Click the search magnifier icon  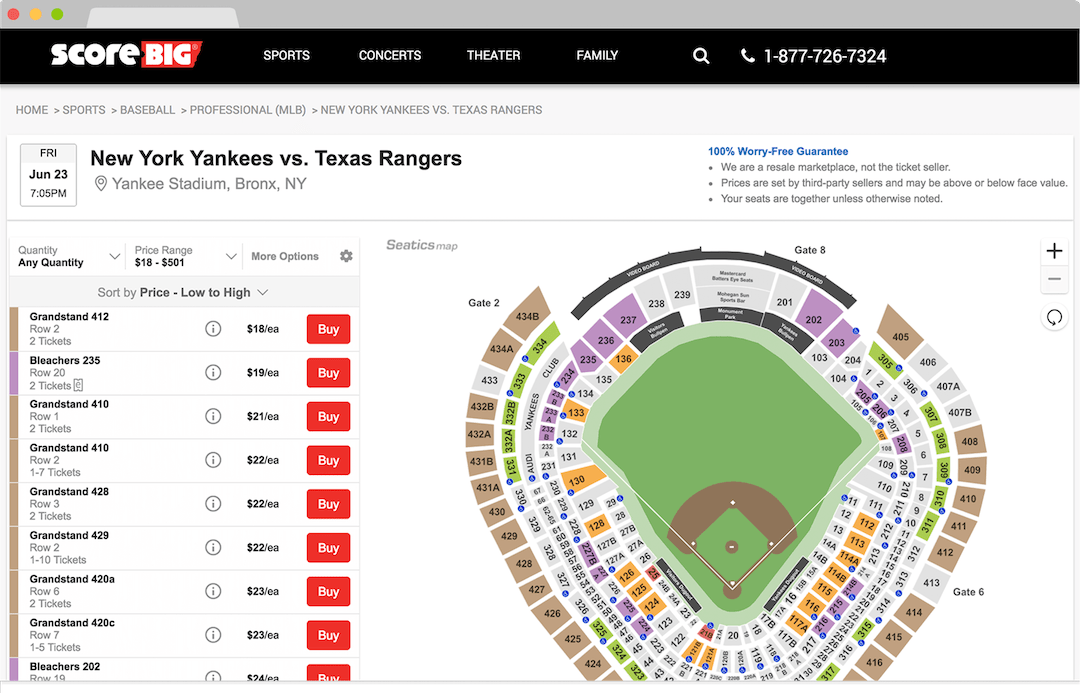point(701,56)
